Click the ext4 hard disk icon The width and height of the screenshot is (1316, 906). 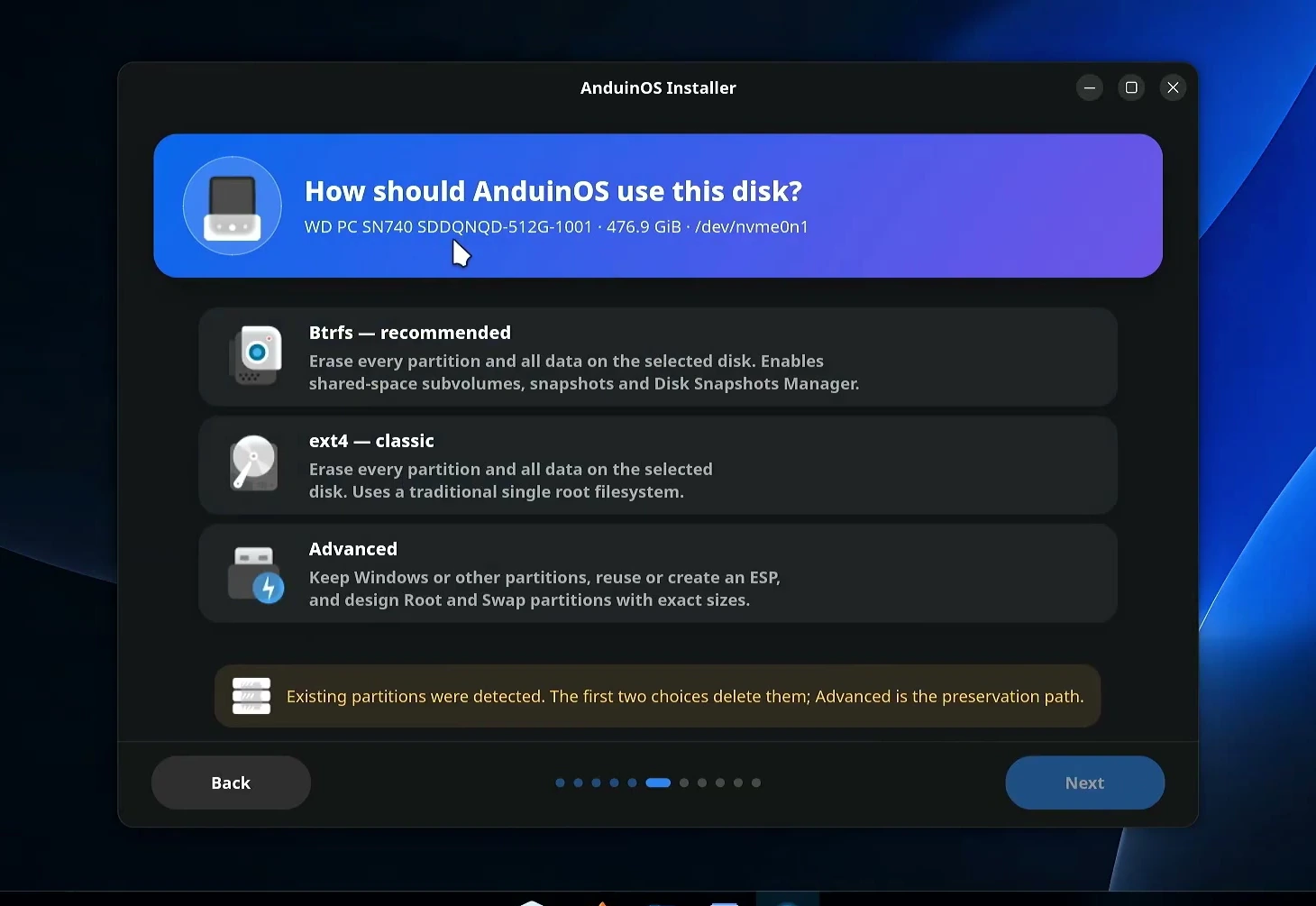253,462
